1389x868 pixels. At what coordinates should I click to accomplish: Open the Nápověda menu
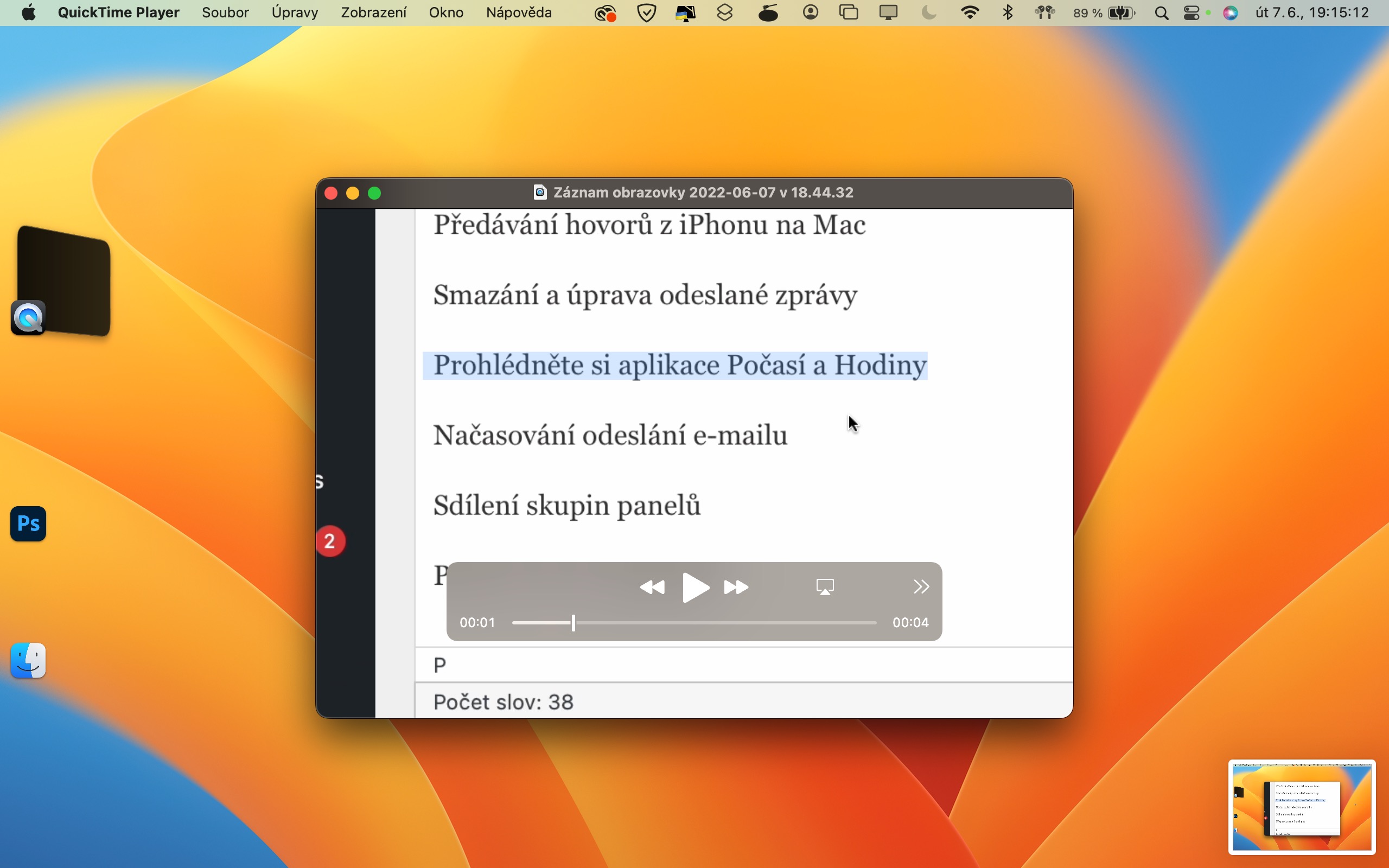(518, 12)
